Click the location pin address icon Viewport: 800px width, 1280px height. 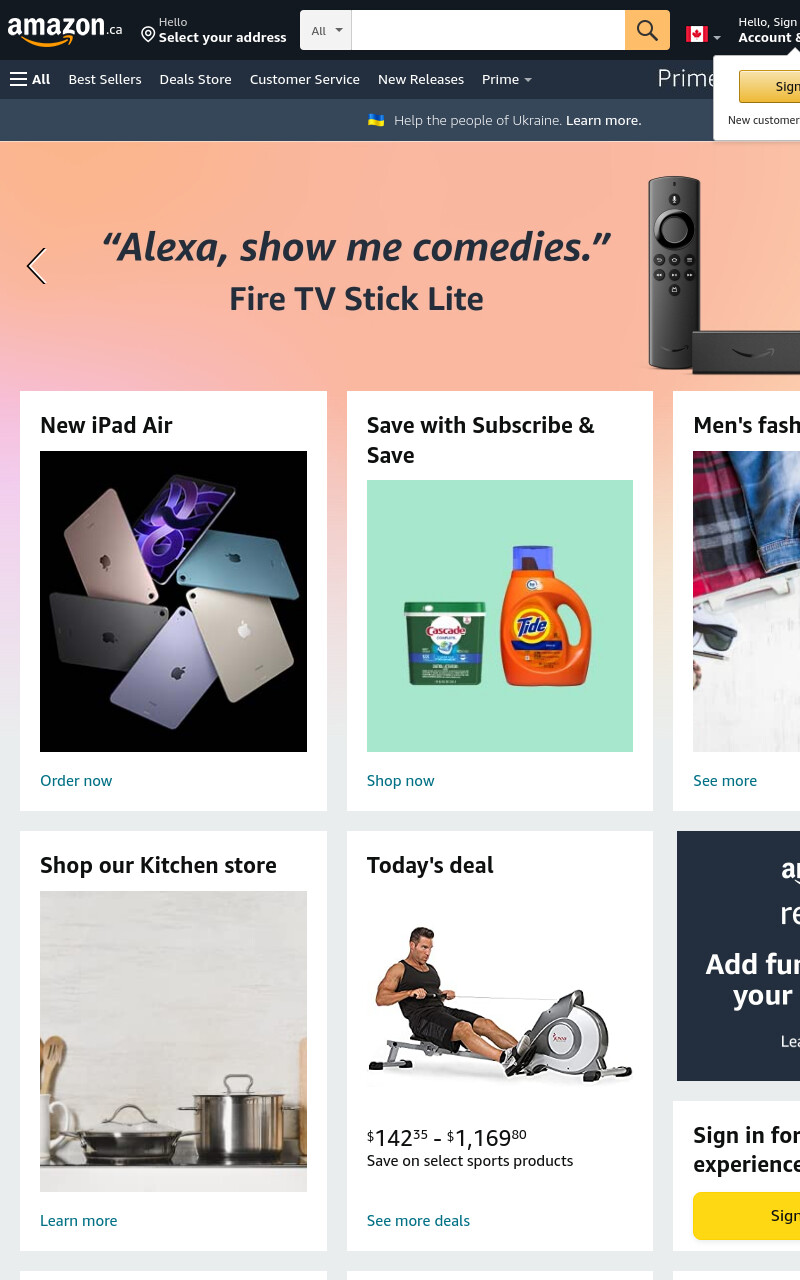pos(148,35)
